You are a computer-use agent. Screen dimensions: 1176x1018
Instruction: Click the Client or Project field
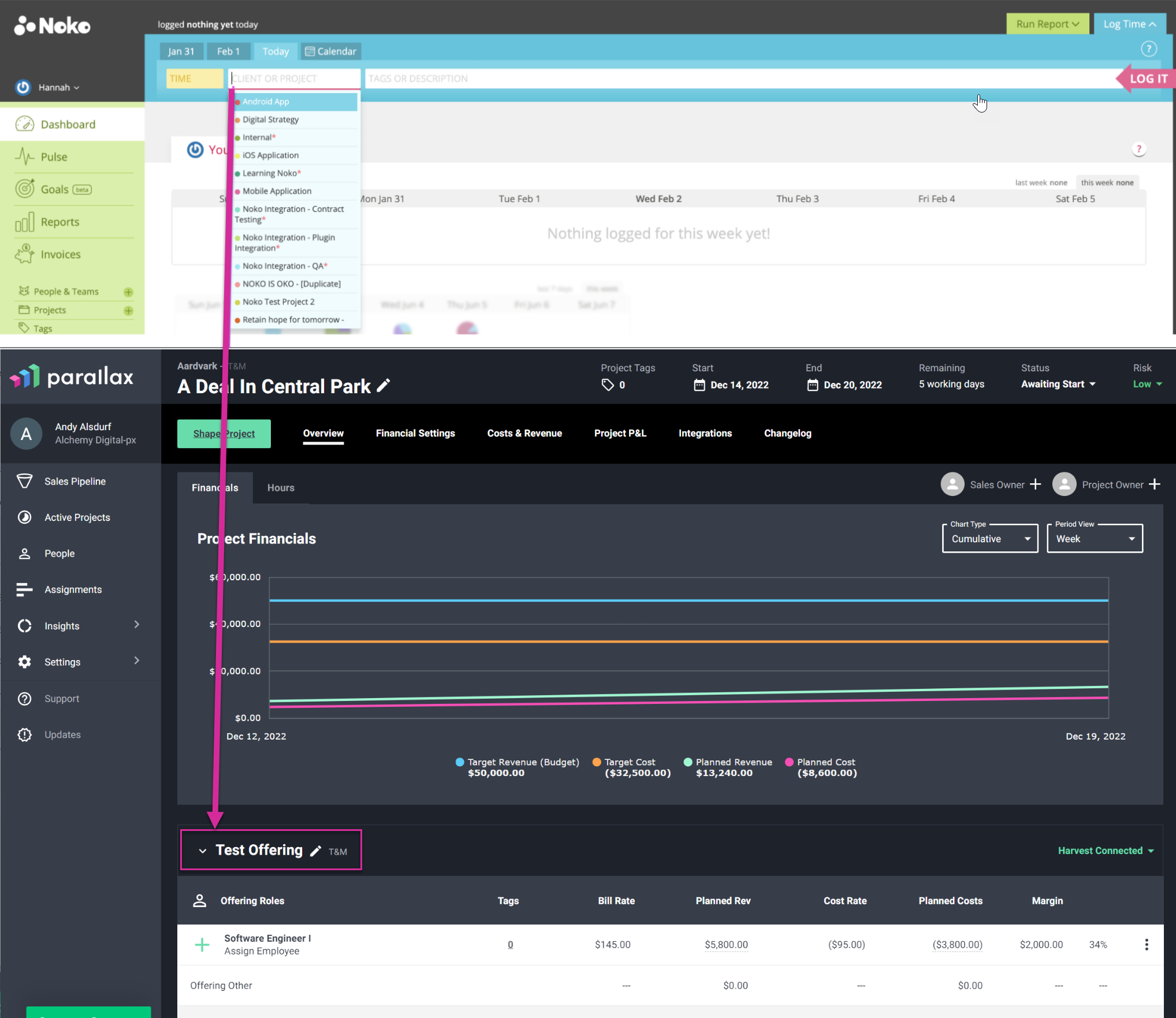pos(295,79)
